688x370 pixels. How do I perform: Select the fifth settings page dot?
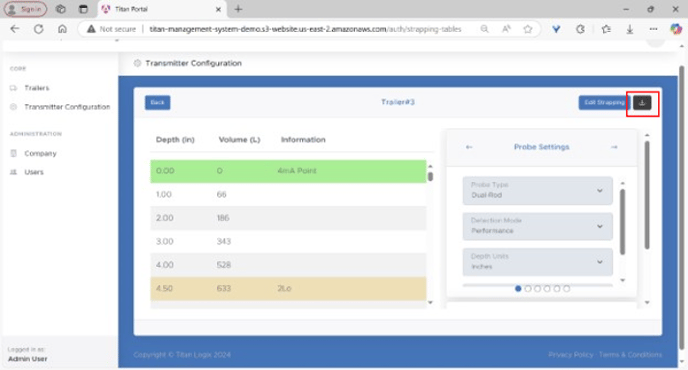click(557, 289)
